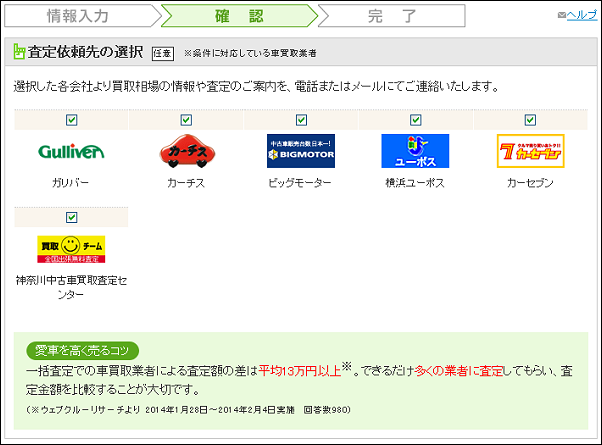Click the green icon beside 査定依頼先の選択
Viewport: 602px width, 445px height.
(x=19, y=51)
